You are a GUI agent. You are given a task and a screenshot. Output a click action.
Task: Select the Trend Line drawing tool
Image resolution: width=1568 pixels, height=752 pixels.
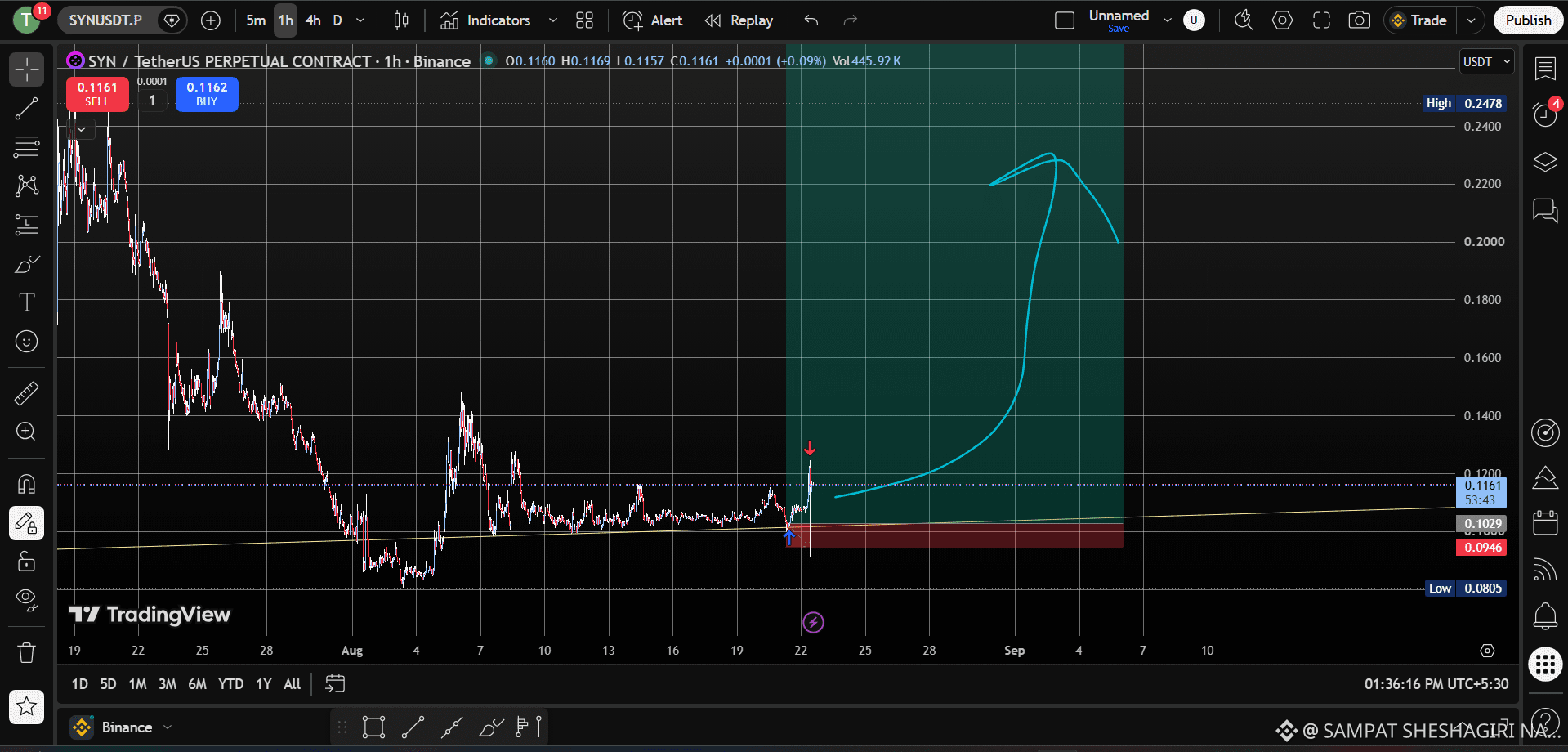[26, 109]
